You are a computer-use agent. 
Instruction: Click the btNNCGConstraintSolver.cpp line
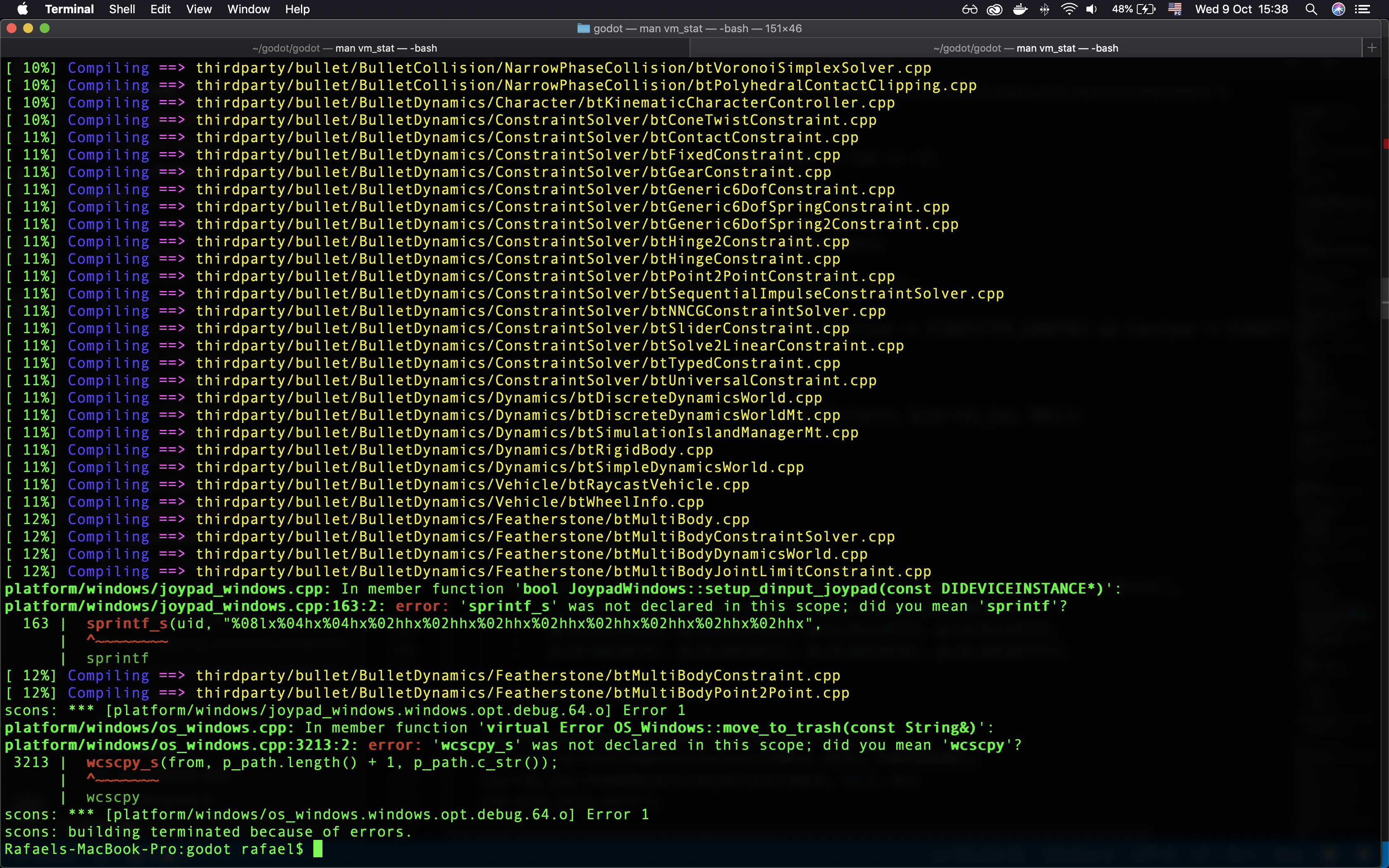click(x=445, y=311)
